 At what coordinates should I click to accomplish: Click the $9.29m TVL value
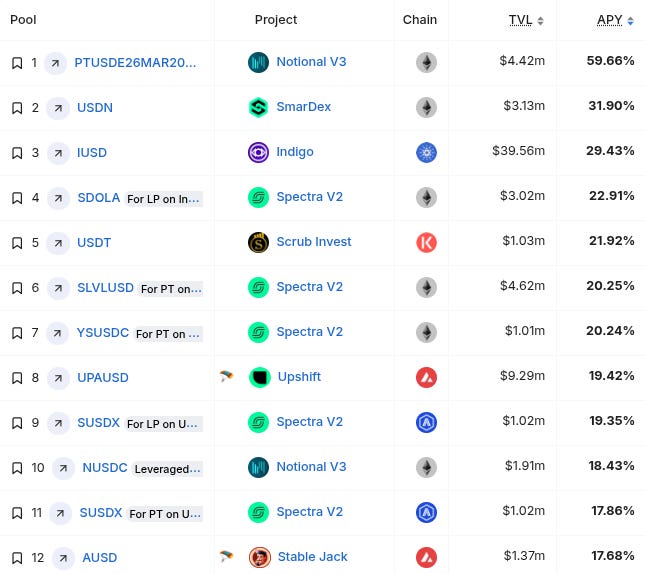point(522,376)
